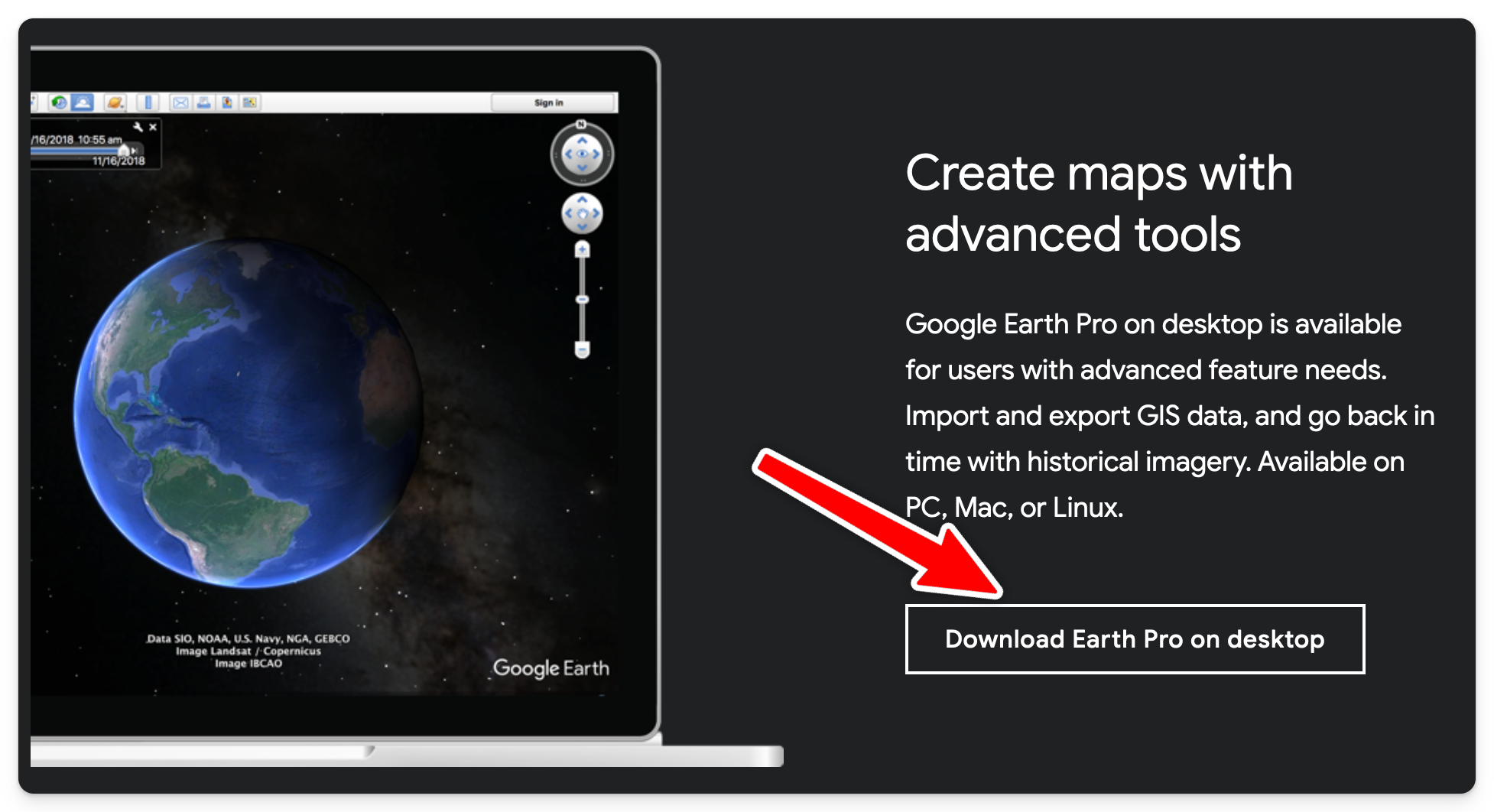Open the planet switcher dropdown
This screenshot has height=812, width=1494.
115,102
